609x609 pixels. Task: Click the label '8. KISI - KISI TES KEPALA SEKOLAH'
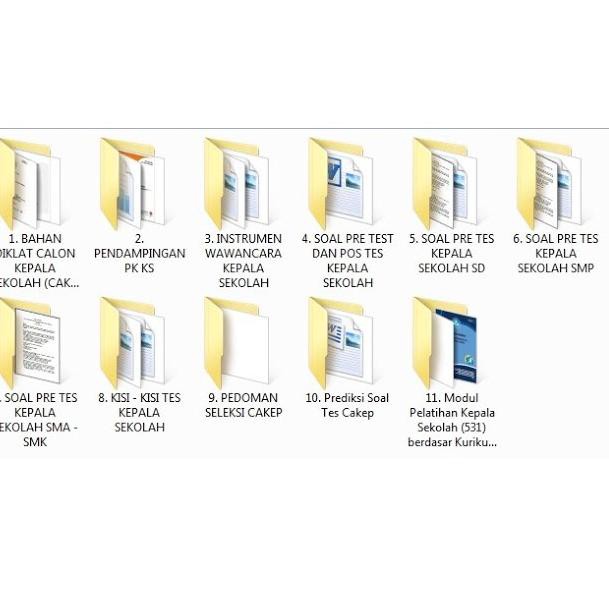pyautogui.click(x=139, y=412)
